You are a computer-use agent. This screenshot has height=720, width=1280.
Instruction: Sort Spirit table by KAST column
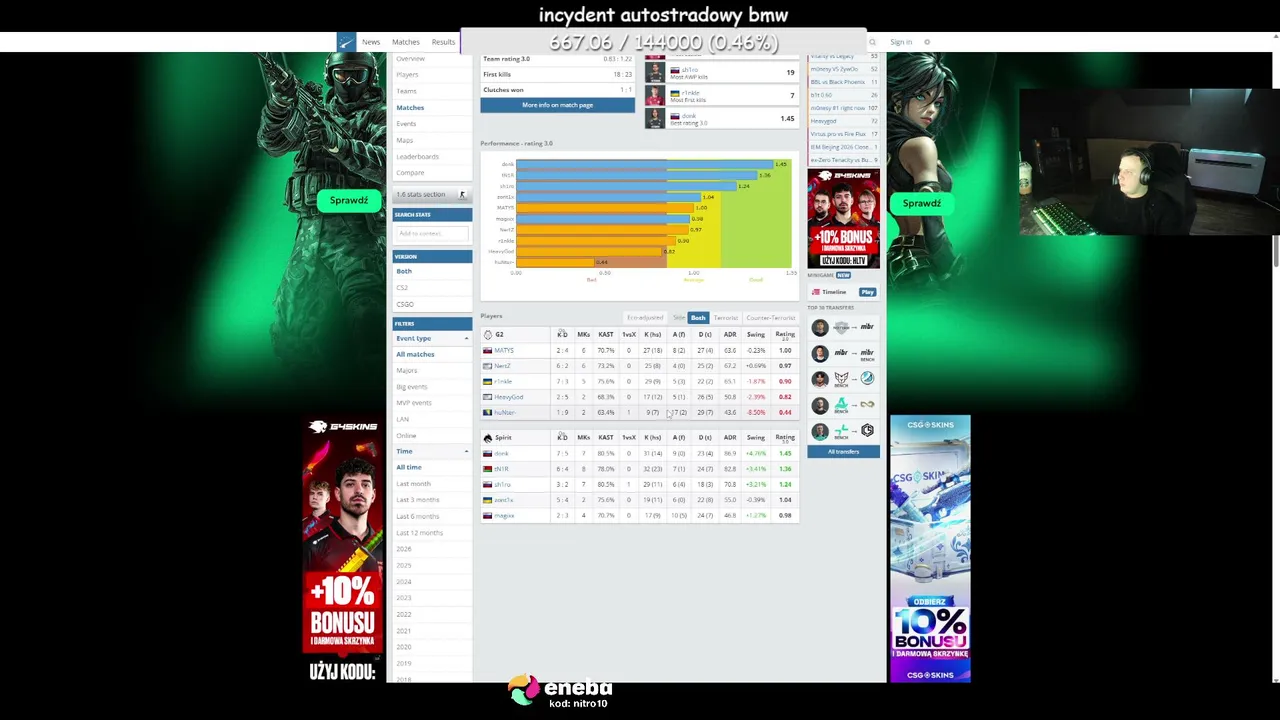click(606, 437)
